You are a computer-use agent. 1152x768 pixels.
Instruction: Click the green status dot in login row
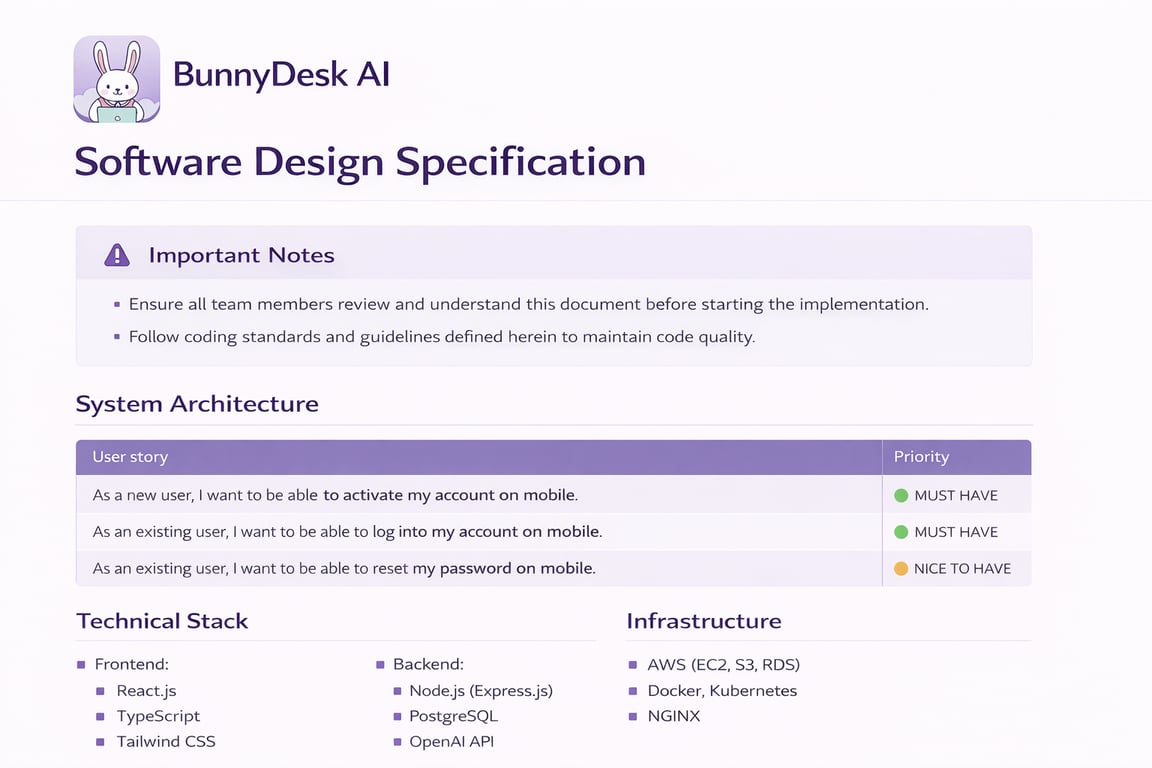900,532
